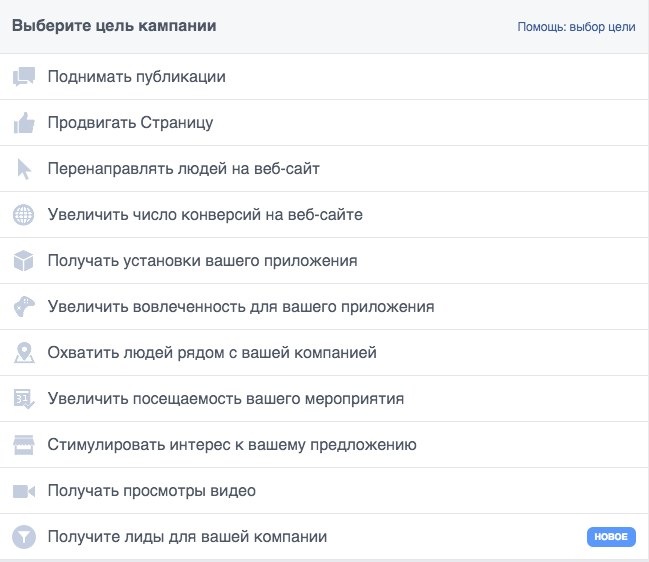Click the speech bubbles icon for boosting posts

tap(24, 77)
